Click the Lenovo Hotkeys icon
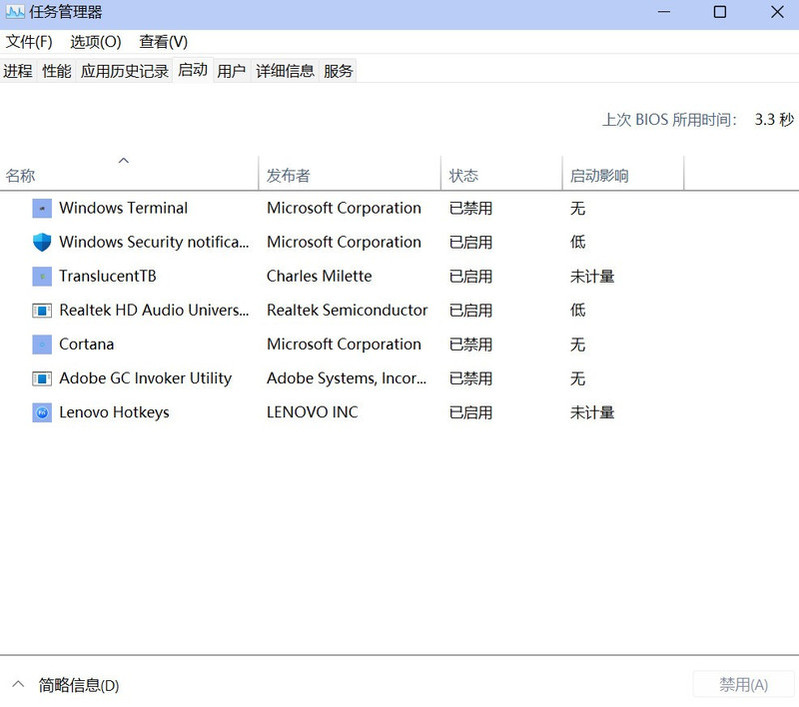The width and height of the screenshot is (799, 707). pos(41,412)
